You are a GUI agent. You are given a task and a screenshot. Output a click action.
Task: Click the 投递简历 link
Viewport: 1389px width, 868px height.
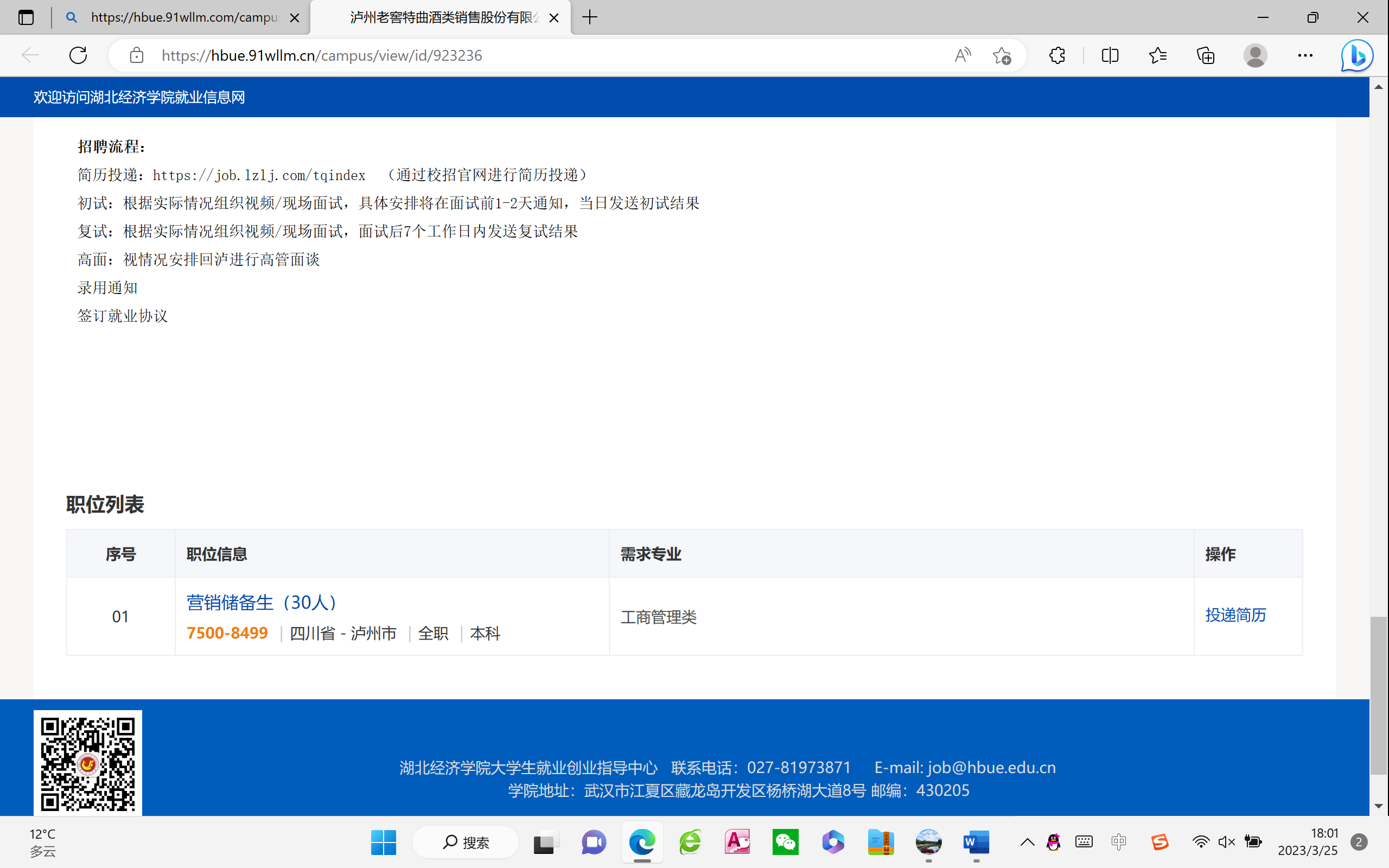[1235, 615]
